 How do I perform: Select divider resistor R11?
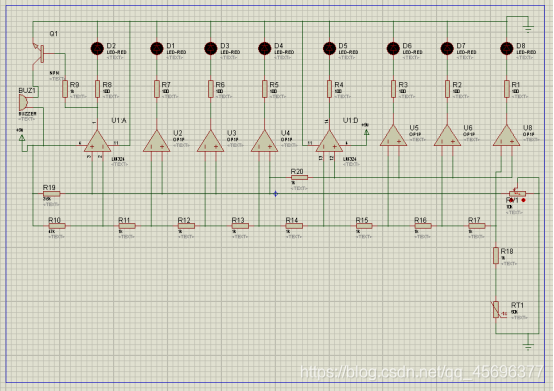[x=127, y=226]
